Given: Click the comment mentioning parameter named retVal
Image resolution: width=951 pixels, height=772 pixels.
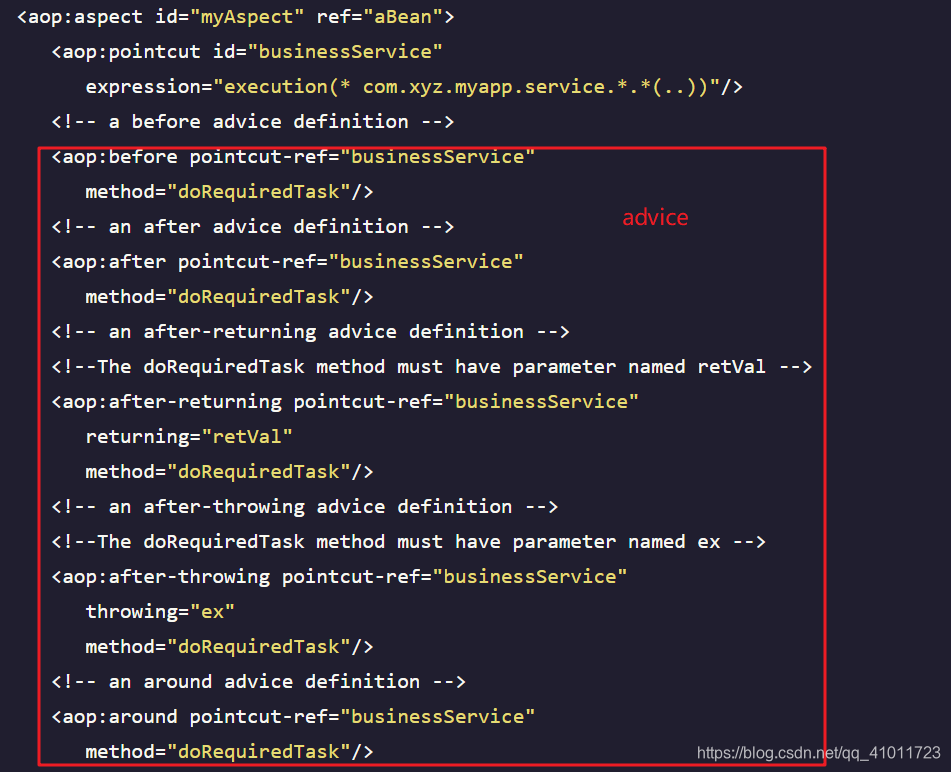Looking at the screenshot, I should click(x=432, y=367).
